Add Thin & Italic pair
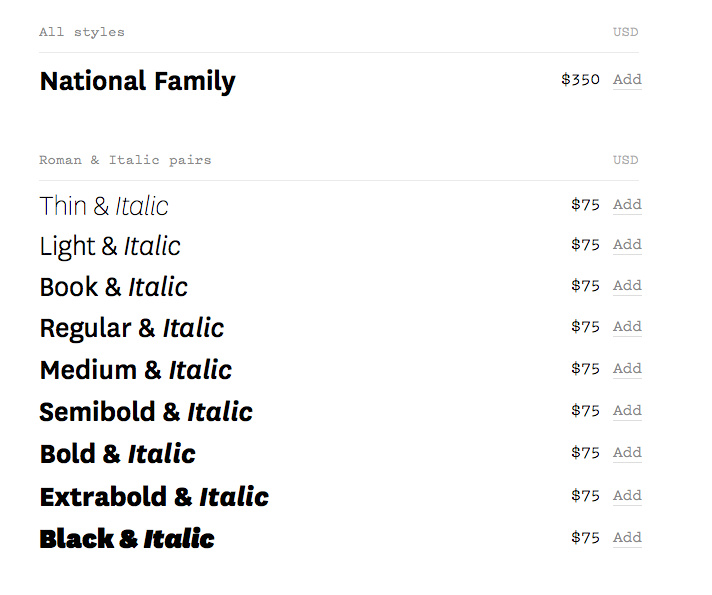 coord(627,205)
